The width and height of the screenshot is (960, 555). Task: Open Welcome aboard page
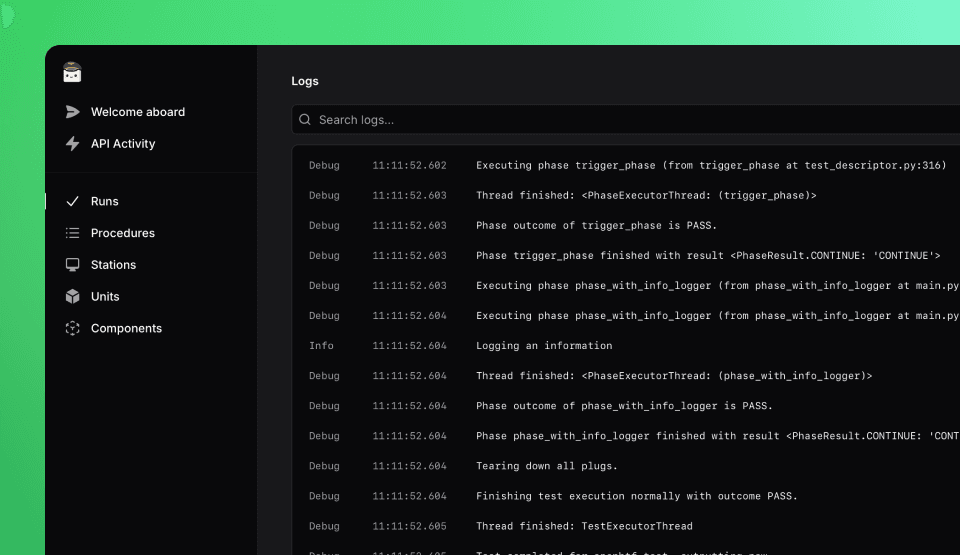coord(138,111)
